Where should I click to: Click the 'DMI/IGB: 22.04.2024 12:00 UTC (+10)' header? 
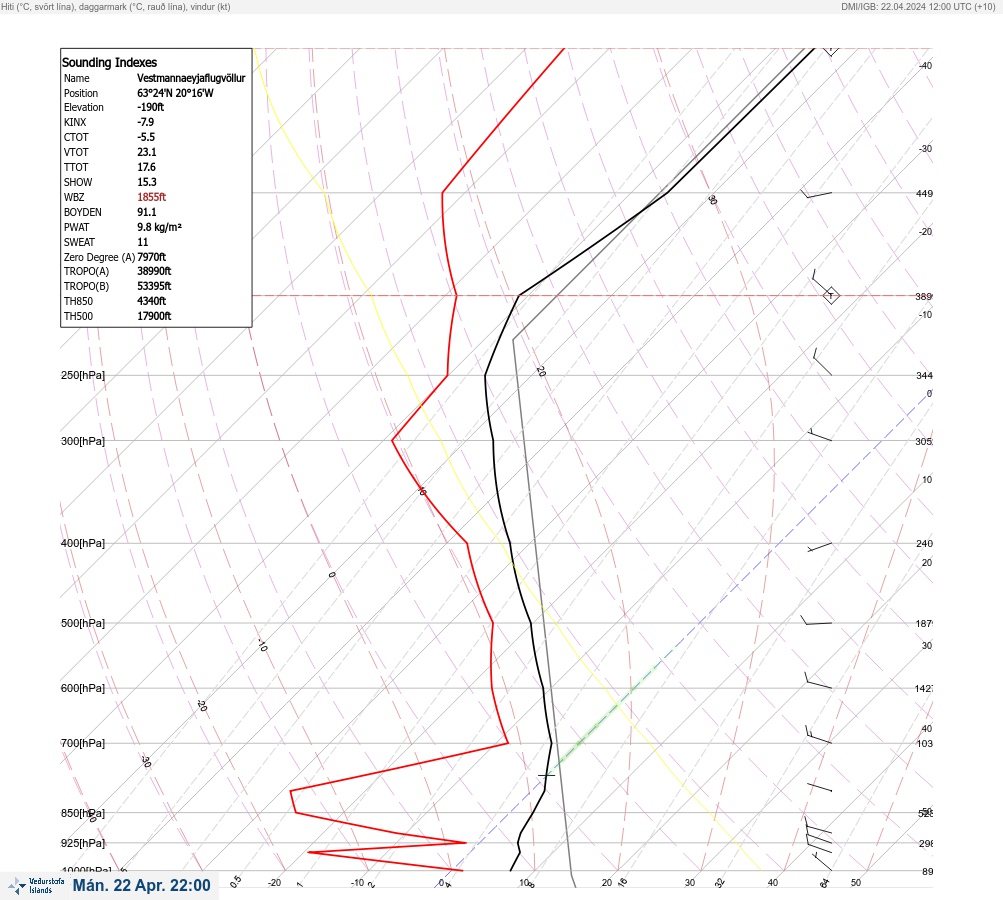918,7
